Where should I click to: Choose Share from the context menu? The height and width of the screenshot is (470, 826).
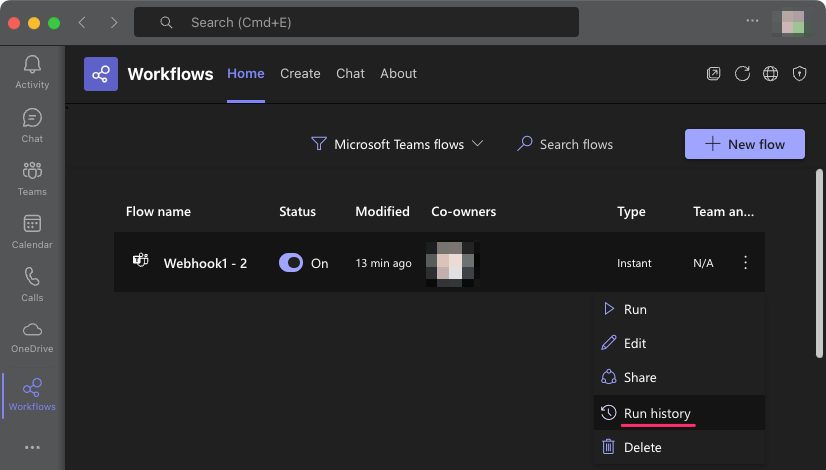coord(679,377)
